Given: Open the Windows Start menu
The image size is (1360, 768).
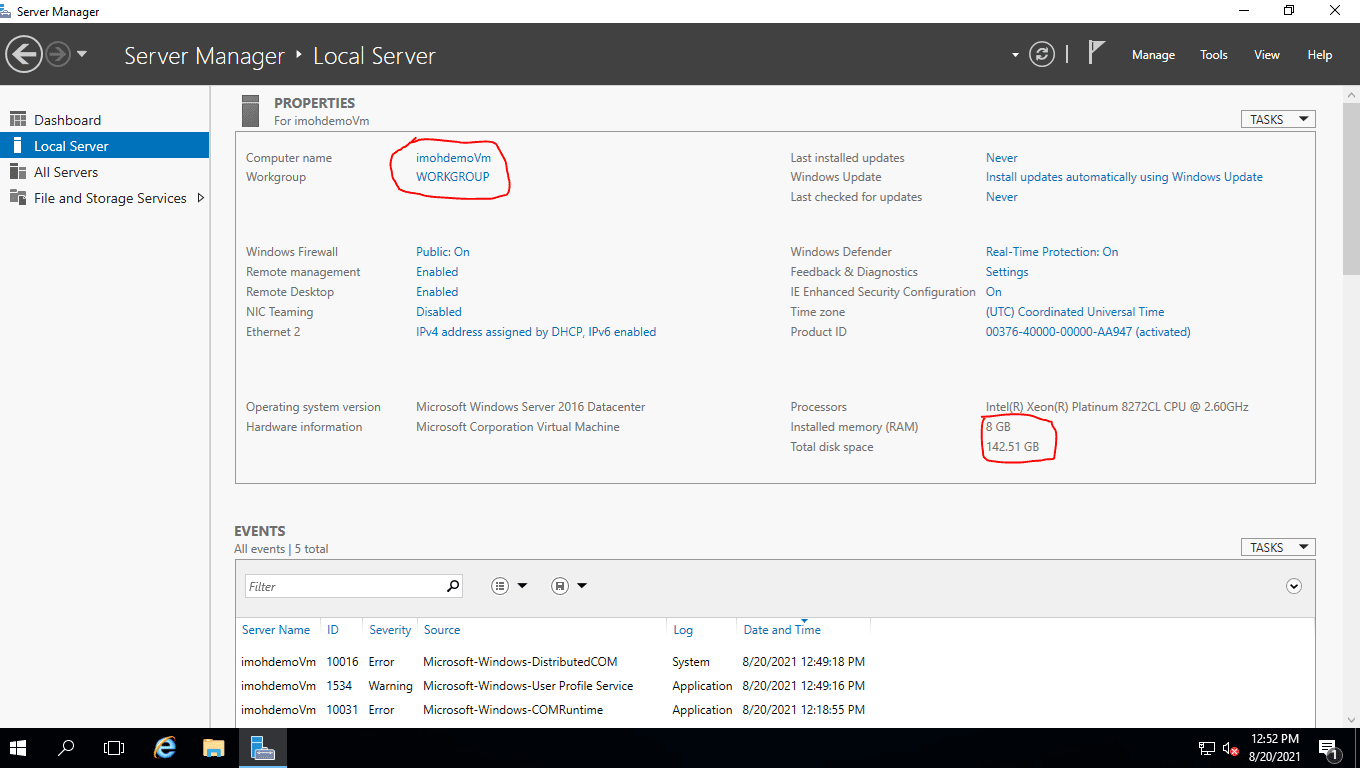Looking at the screenshot, I should click(x=18, y=748).
